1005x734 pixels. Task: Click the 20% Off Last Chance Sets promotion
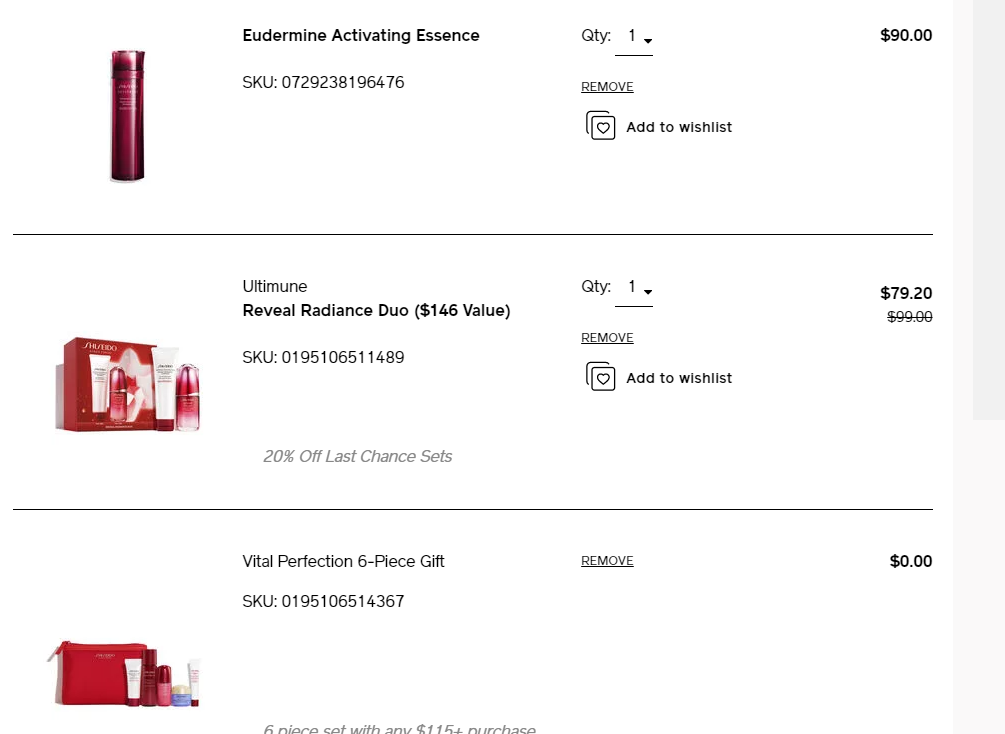coord(357,456)
